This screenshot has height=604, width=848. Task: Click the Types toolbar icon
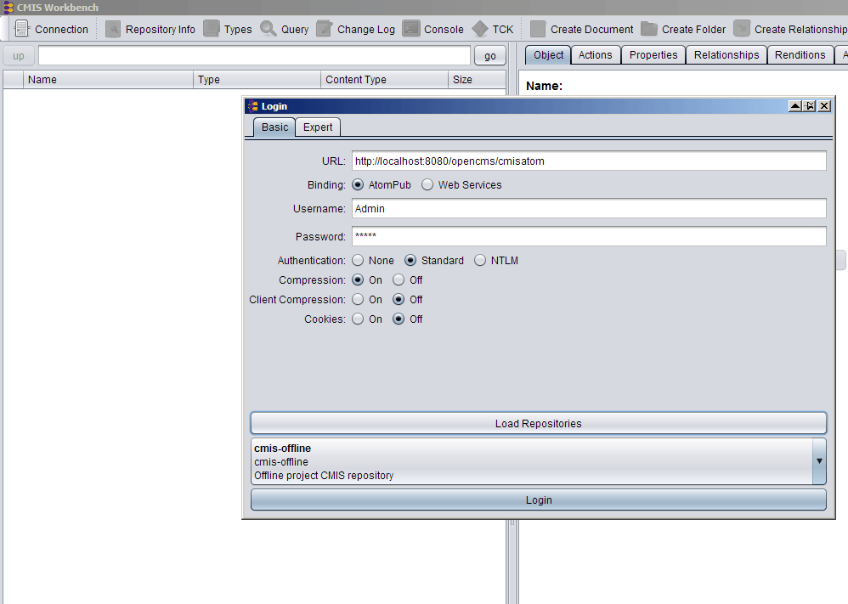point(211,29)
